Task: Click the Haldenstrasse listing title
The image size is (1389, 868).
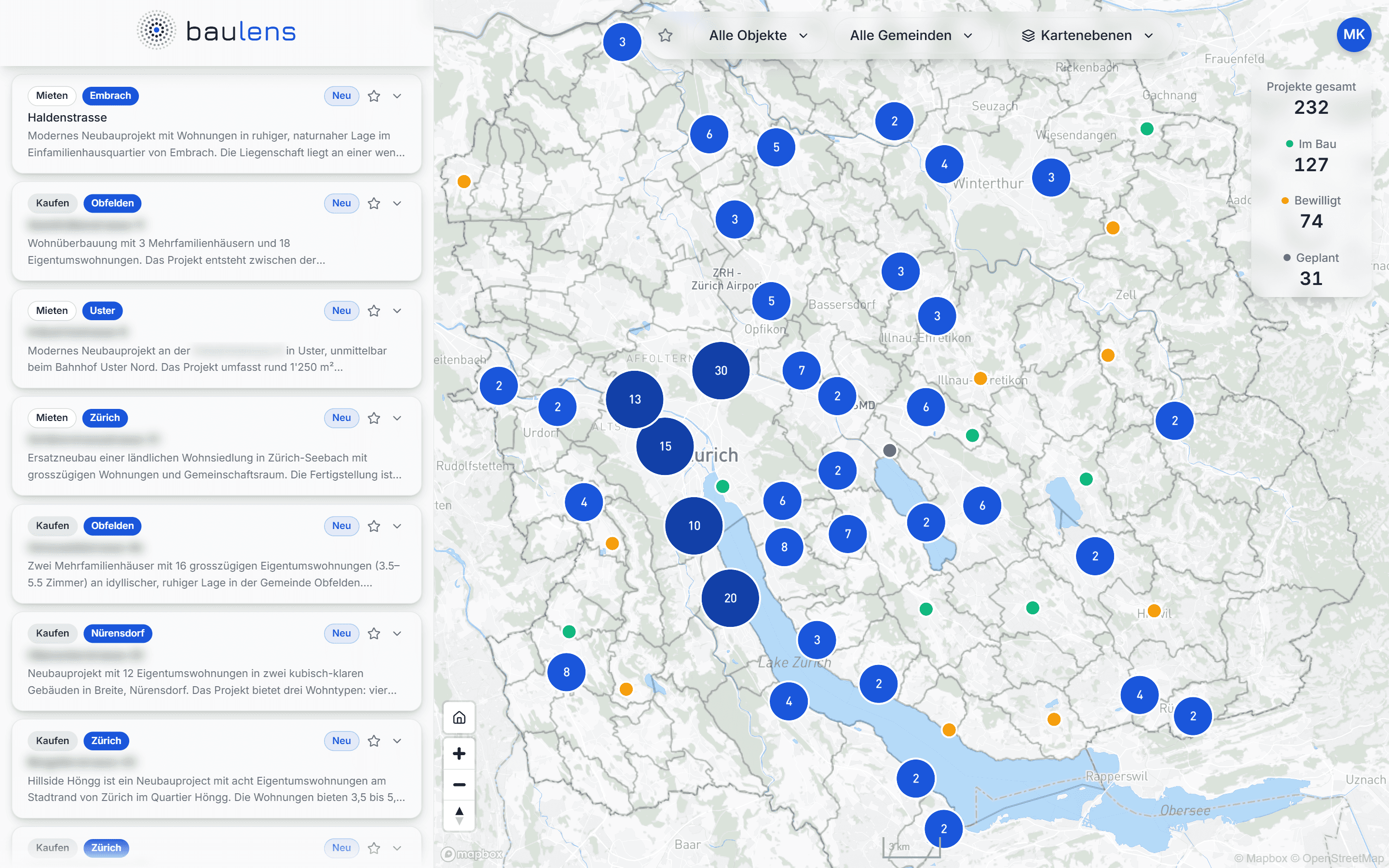Action: click(x=67, y=118)
